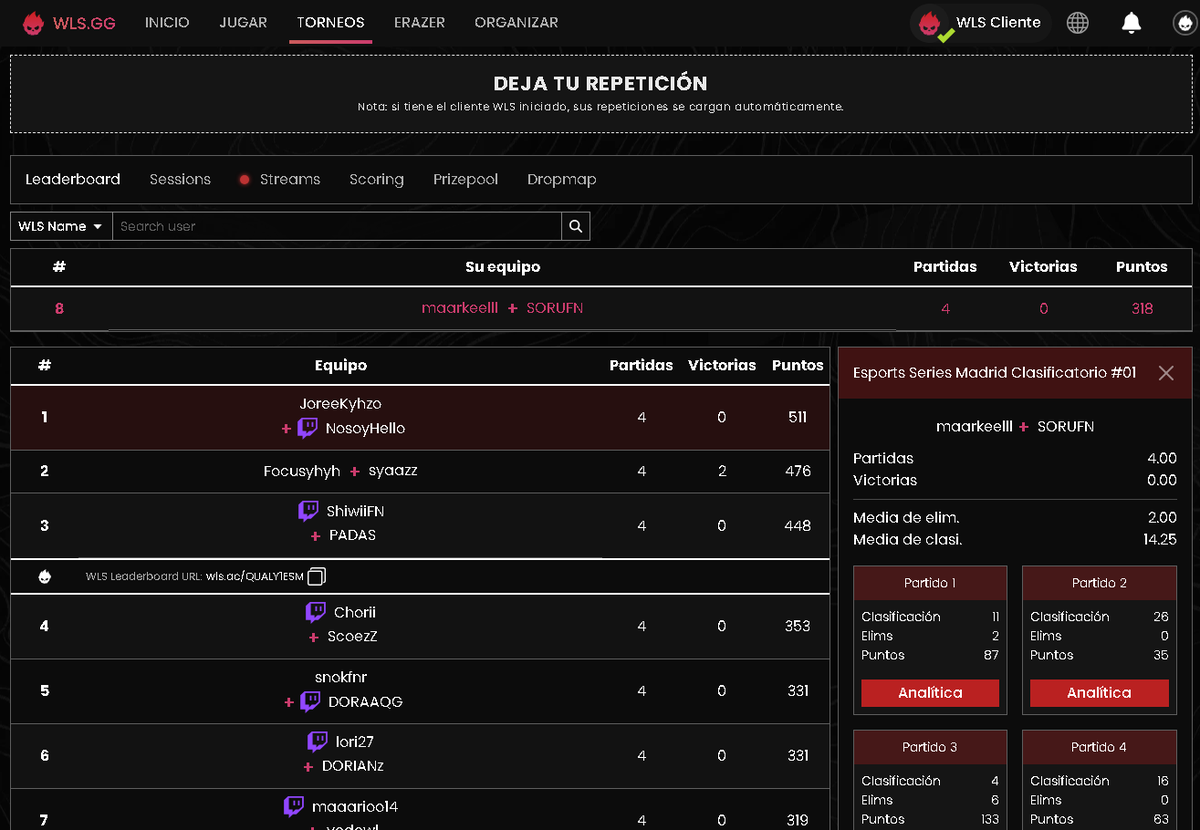Screen dimensions: 1200x830
Task: Select player PADAS in rank 3
Action: coord(352,536)
